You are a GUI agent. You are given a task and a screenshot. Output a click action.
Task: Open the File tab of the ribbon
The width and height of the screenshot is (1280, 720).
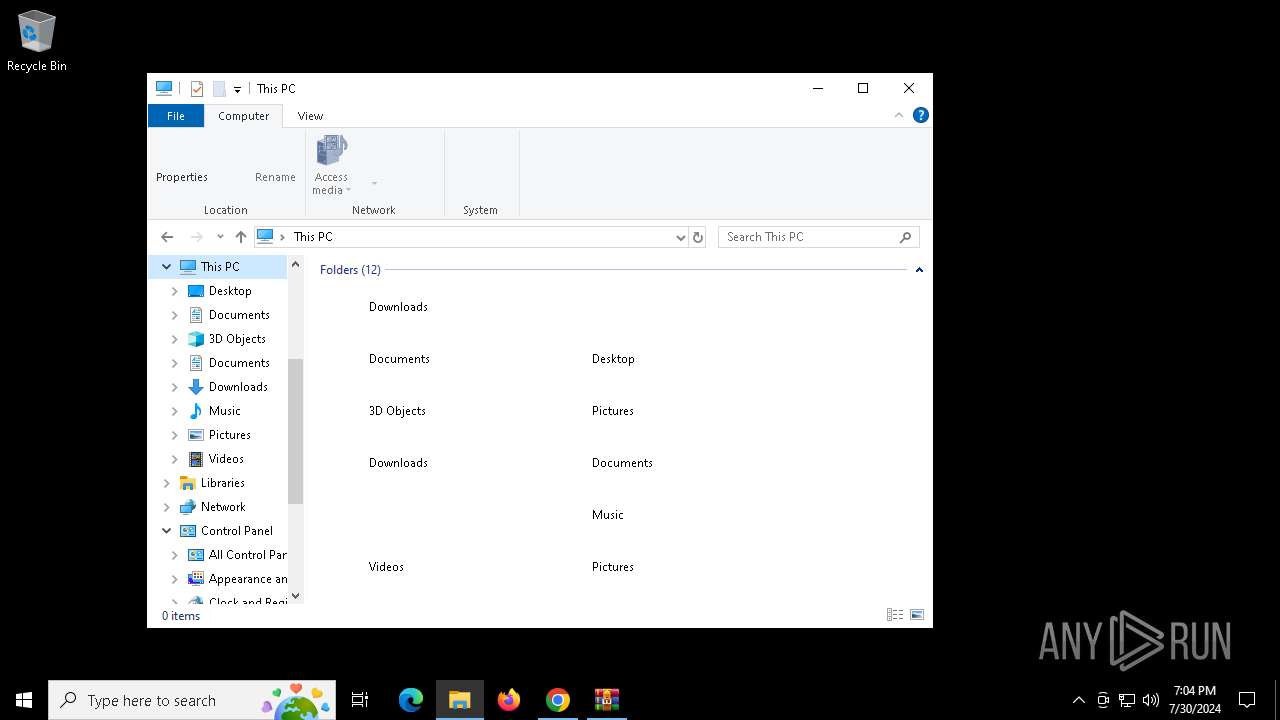click(176, 116)
